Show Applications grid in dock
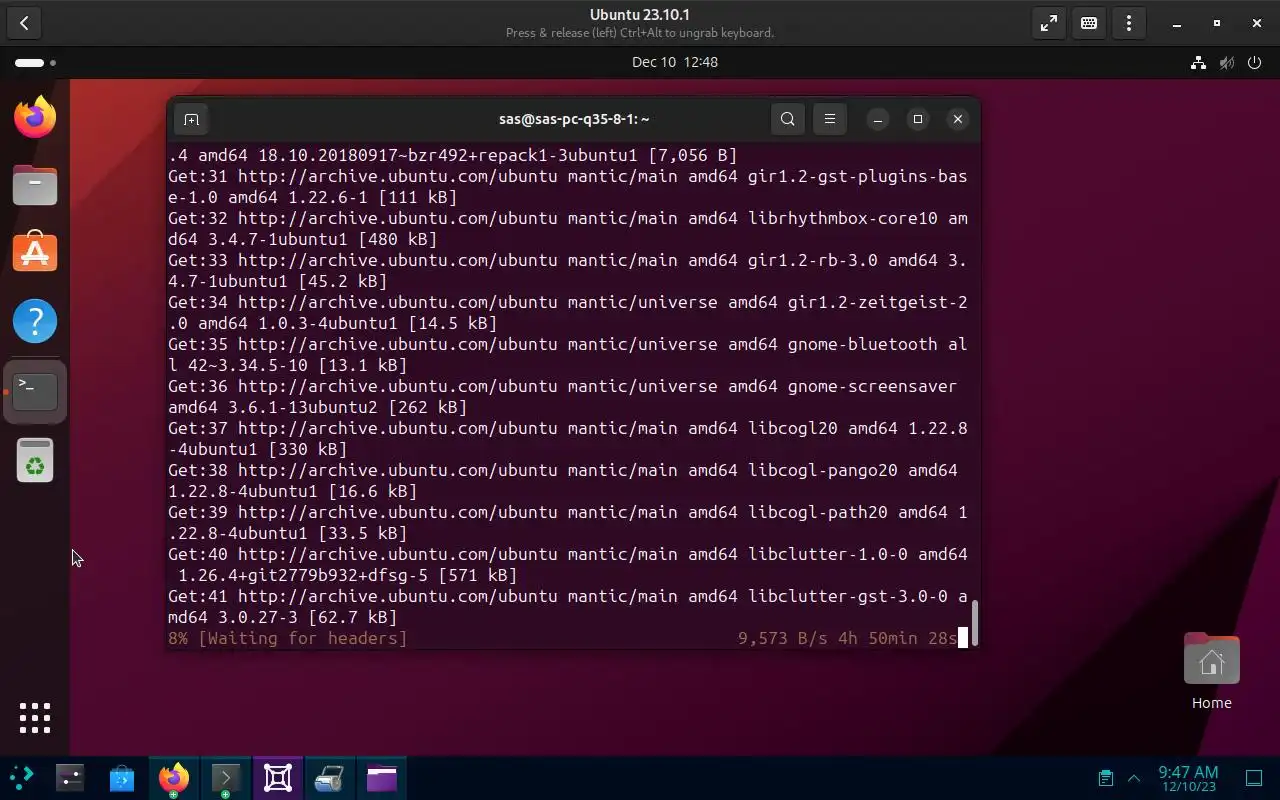 (x=35, y=717)
